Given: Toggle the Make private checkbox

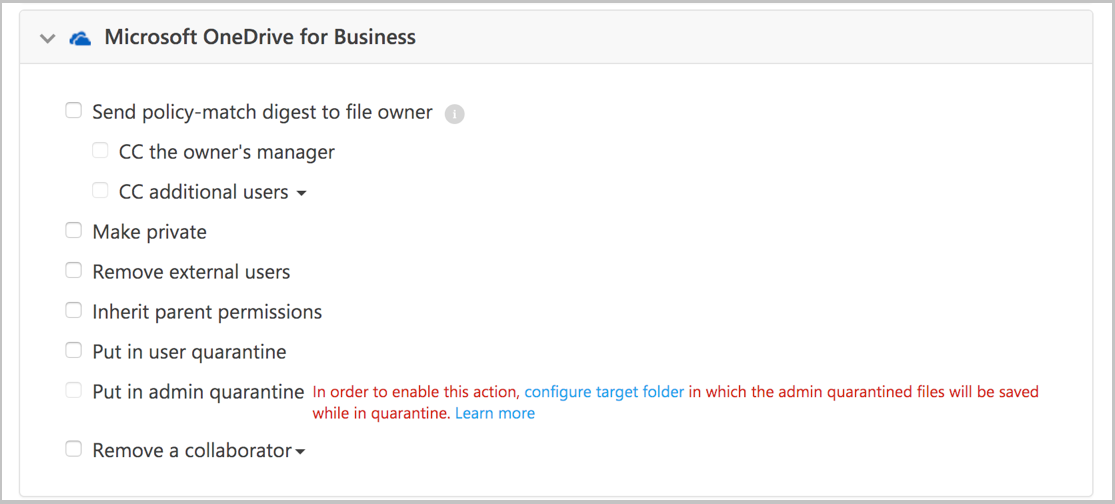Looking at the screenshot, I should point(74,231).
